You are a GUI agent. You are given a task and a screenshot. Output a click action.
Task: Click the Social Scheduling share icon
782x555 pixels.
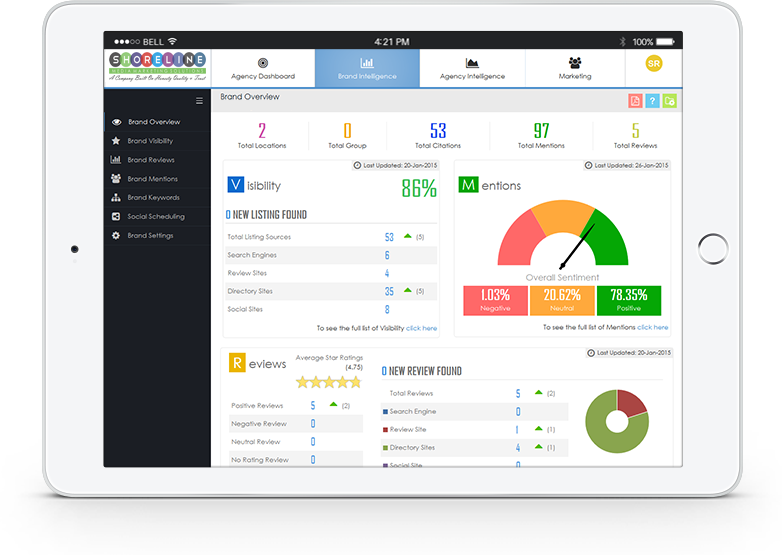coord(117,217)
